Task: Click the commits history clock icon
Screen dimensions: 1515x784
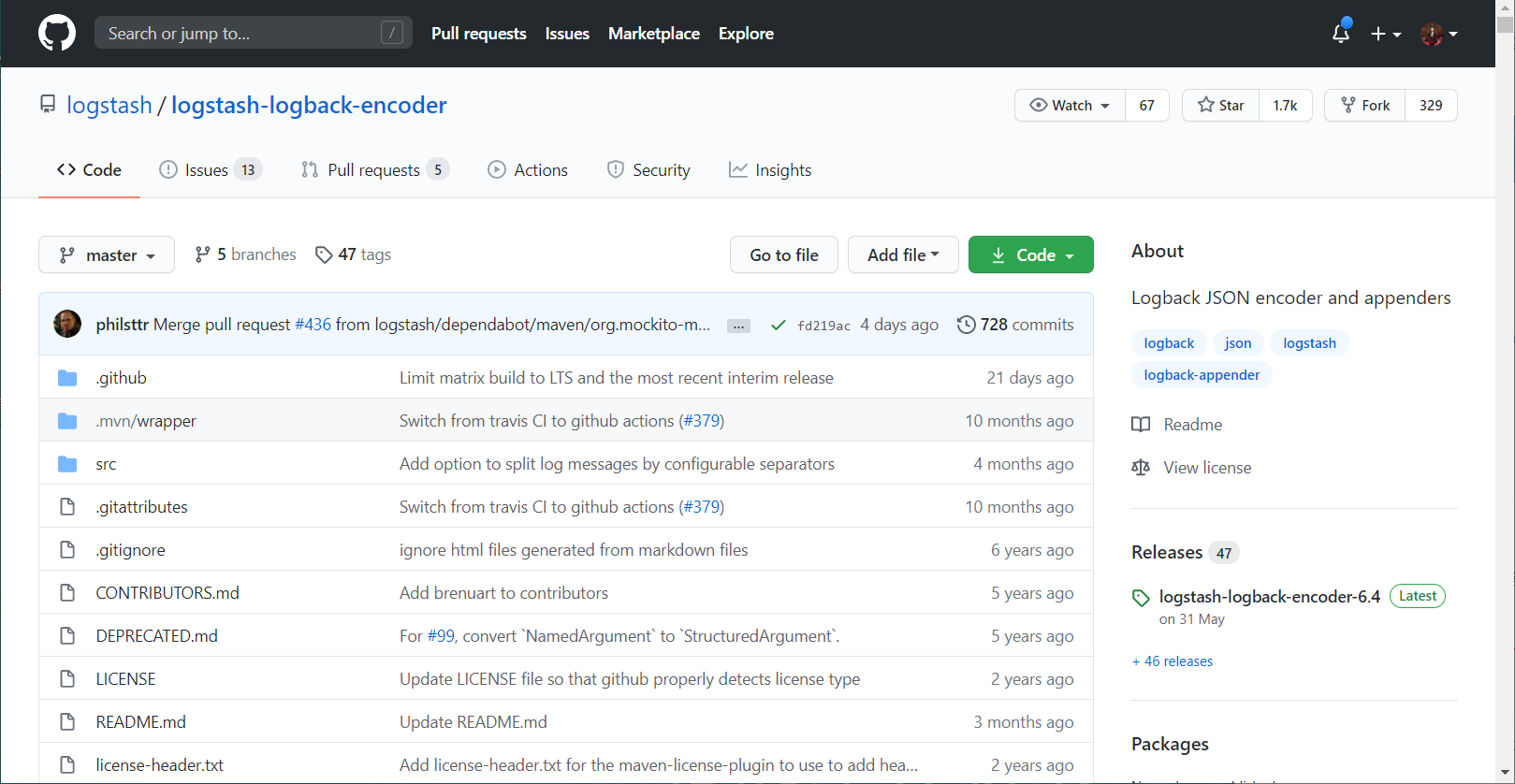Action: pyautogui.click(x=966, y=325)
